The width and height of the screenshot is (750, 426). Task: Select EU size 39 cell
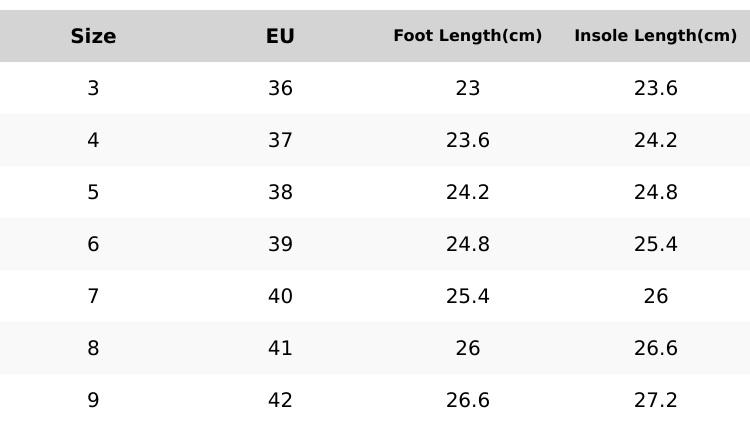[x=280, y=245]
